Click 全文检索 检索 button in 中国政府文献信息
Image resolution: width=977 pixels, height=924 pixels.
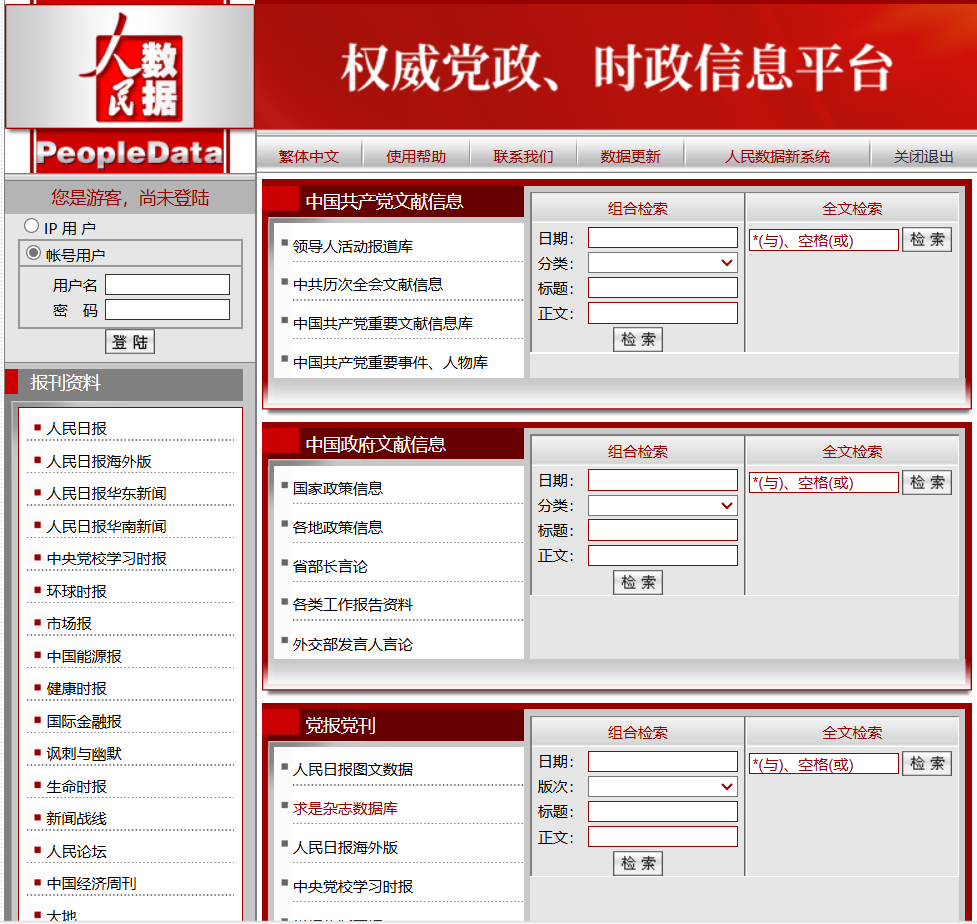[x=927, y=482]
